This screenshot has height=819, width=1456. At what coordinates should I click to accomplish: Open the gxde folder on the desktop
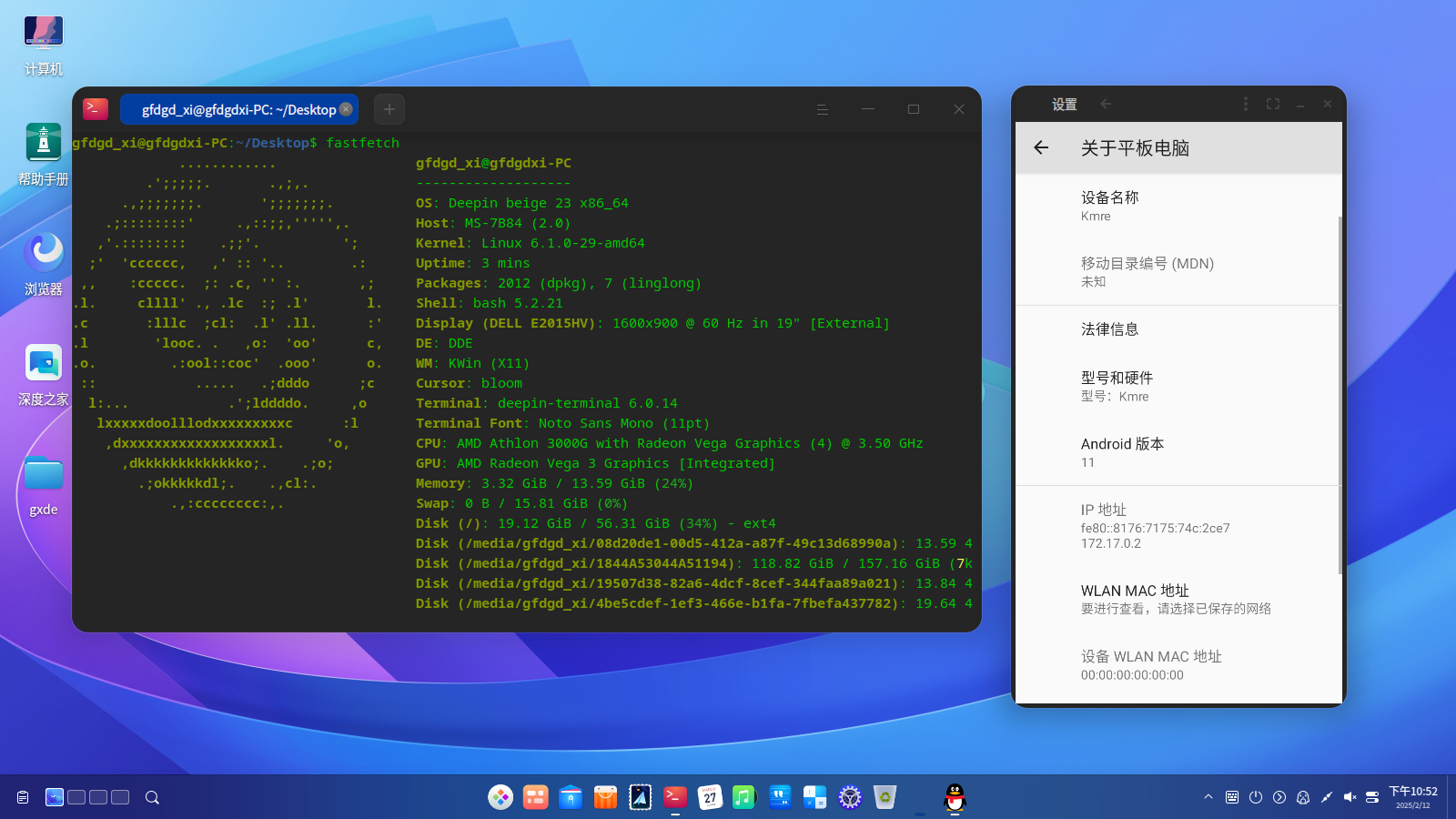coord(44,486)
